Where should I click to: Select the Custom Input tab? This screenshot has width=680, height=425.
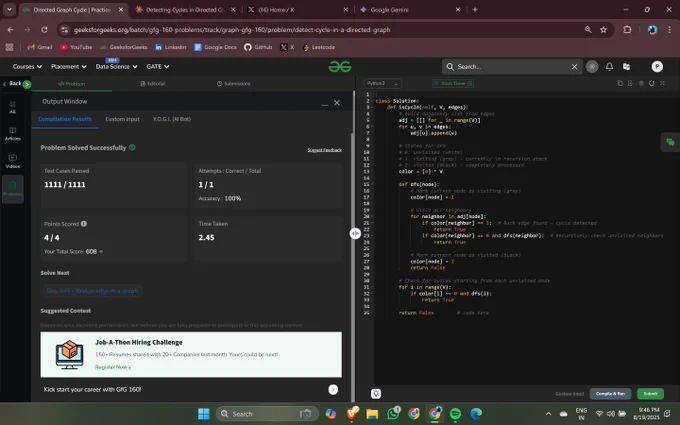(122, 119)
